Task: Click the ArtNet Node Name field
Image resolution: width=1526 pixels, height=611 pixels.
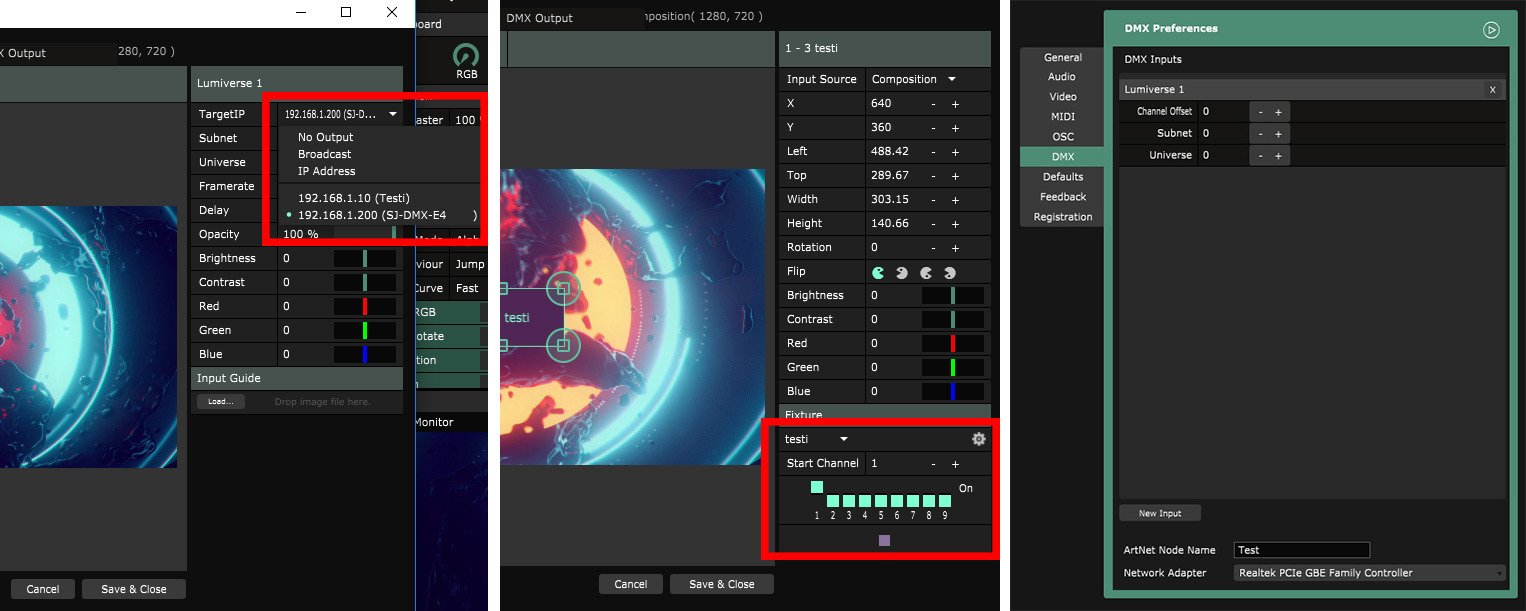Action: tap(1301, 550)
